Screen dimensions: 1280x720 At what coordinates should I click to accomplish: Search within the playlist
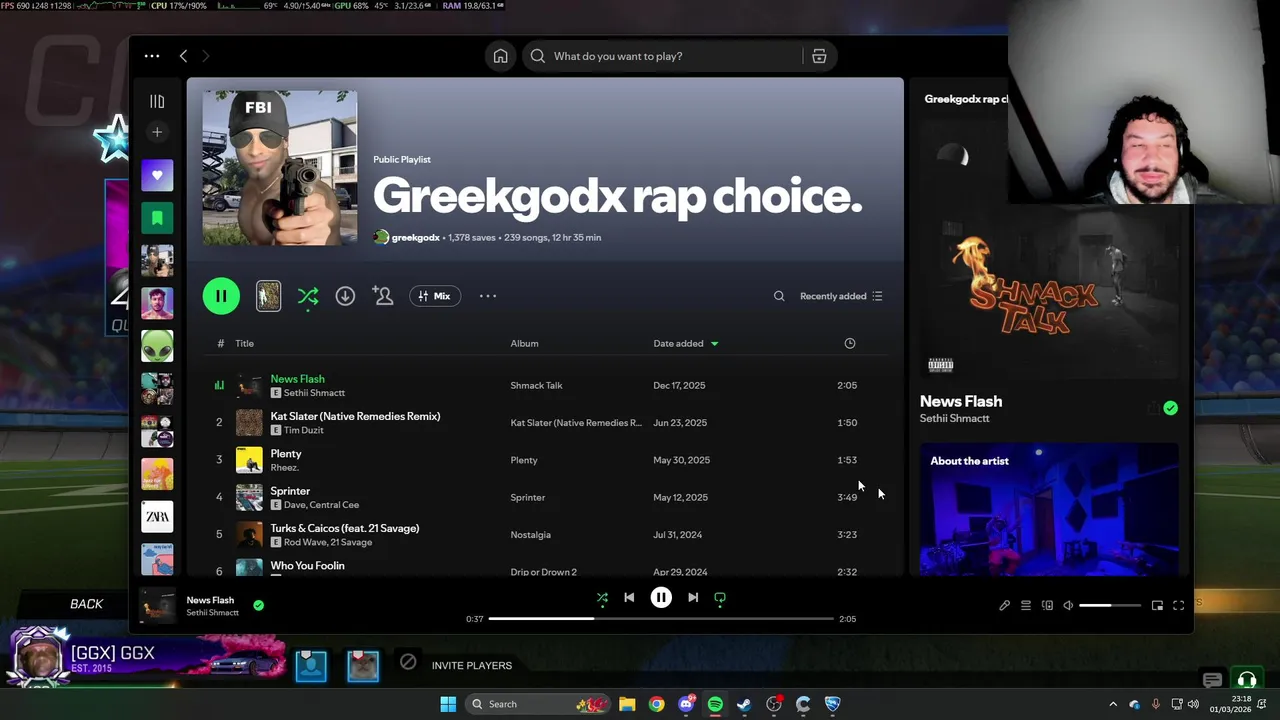click(779, 296)
